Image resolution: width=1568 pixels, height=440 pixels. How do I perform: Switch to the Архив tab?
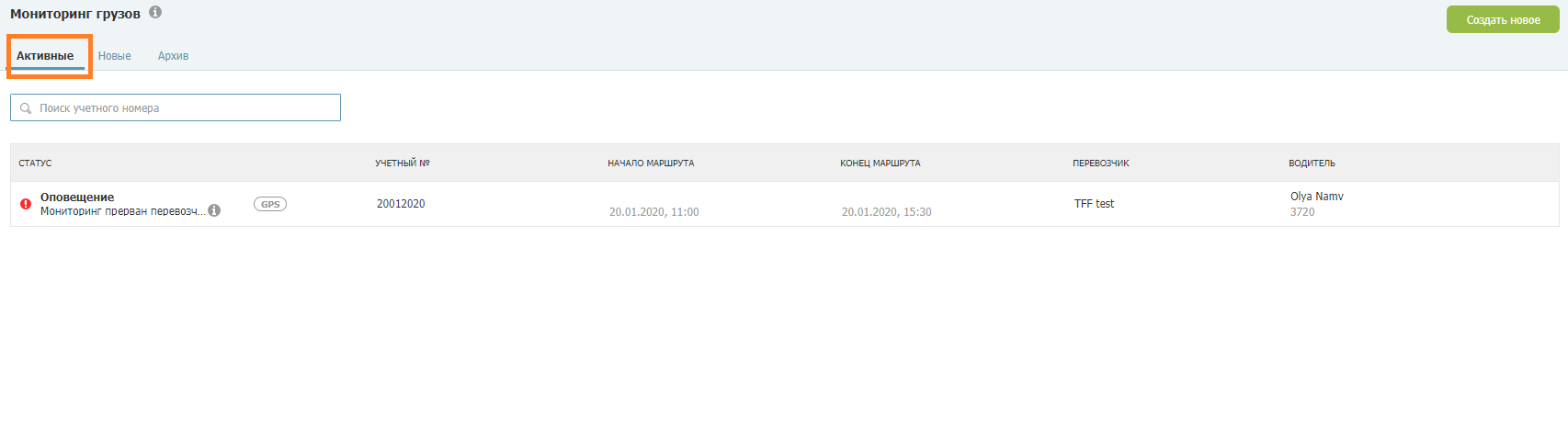[x=173, y=56]
